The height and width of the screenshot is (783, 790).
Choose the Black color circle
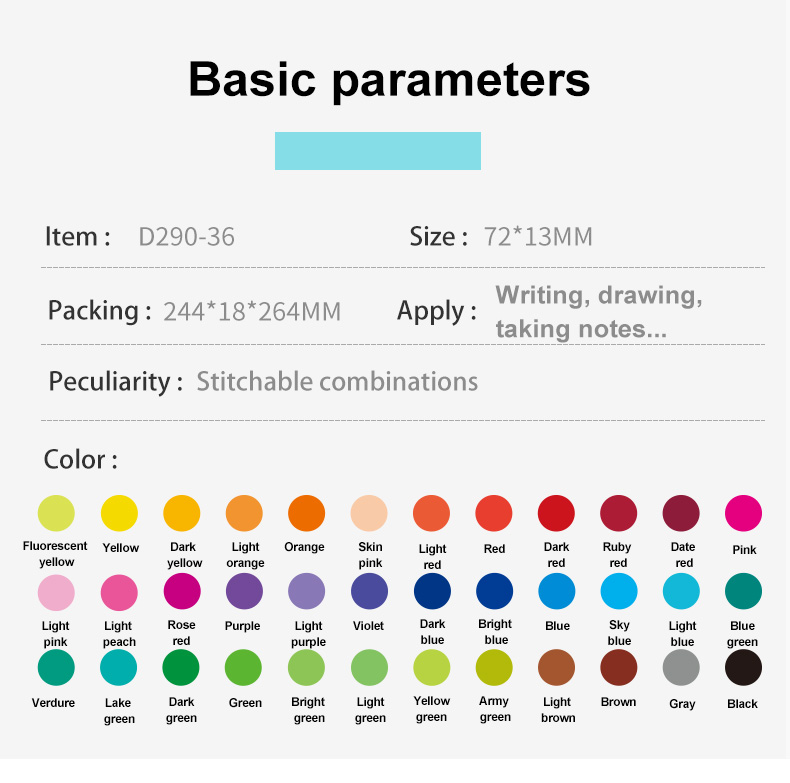[743, 668]
